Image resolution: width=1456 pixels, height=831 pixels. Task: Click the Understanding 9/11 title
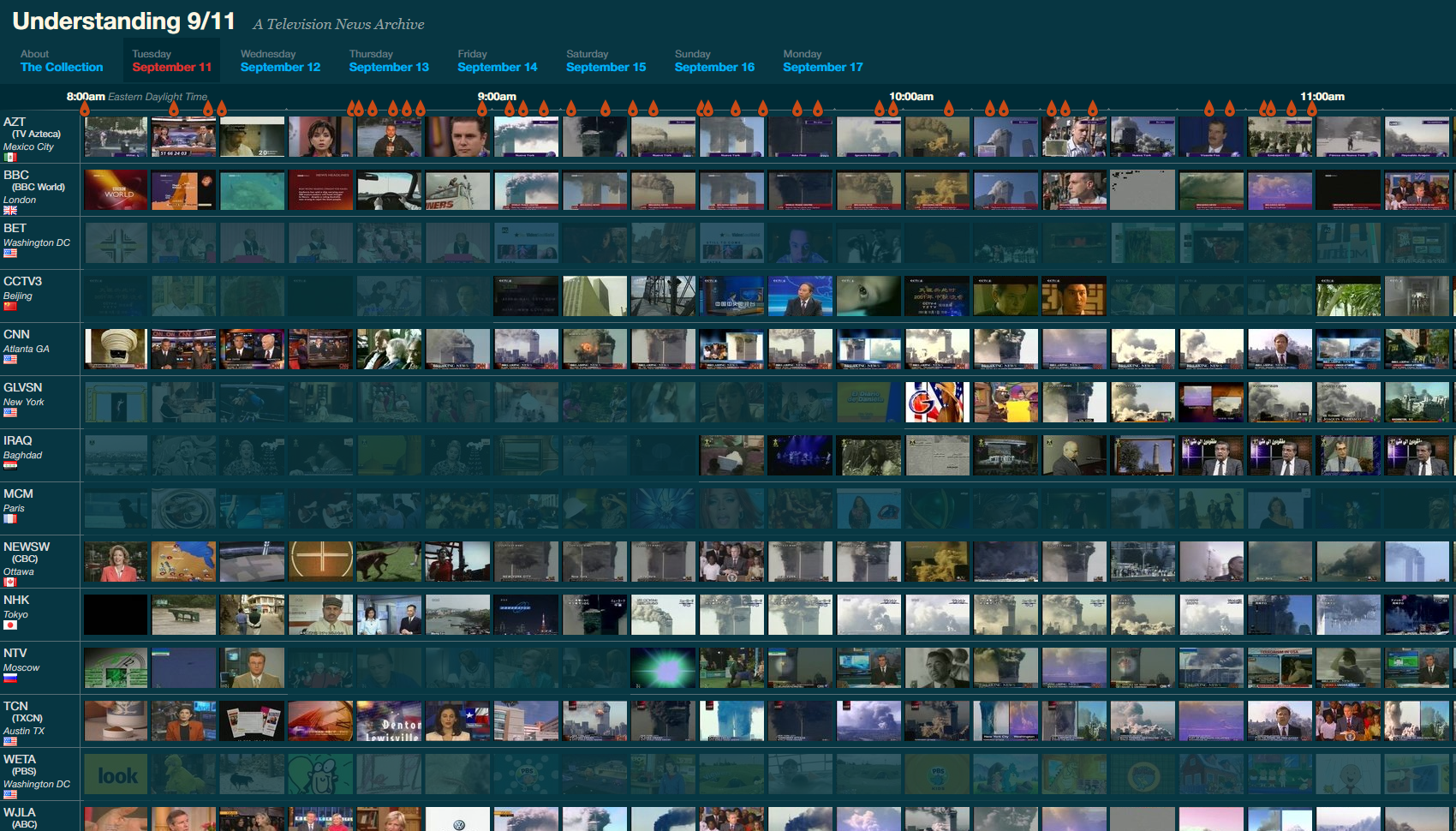124,21
